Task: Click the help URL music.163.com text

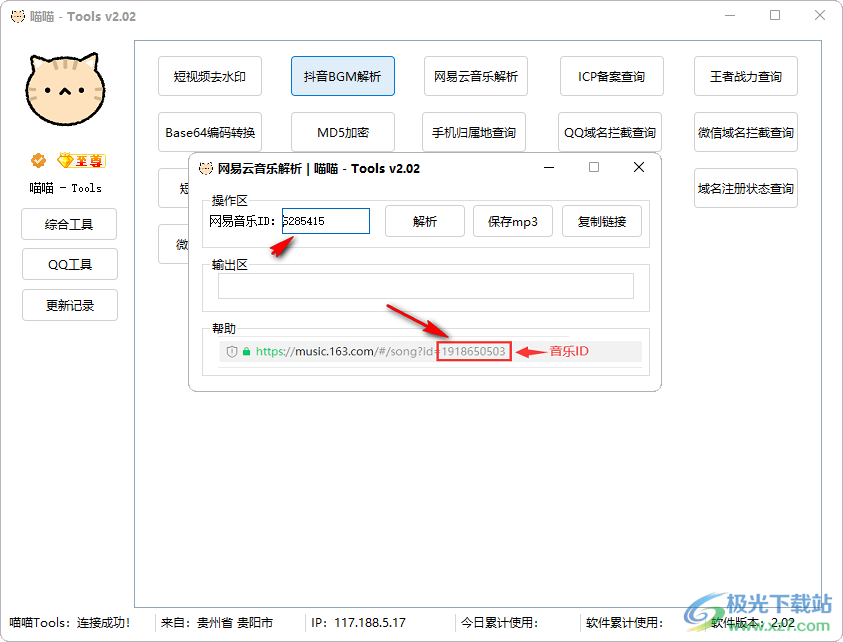Action: pos(381,352)
